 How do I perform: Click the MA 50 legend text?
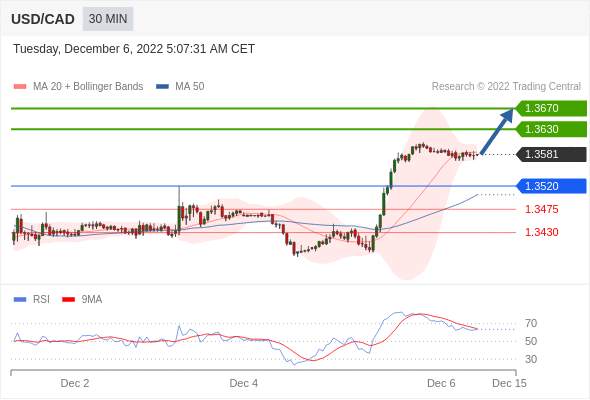(x=190, y=87)
